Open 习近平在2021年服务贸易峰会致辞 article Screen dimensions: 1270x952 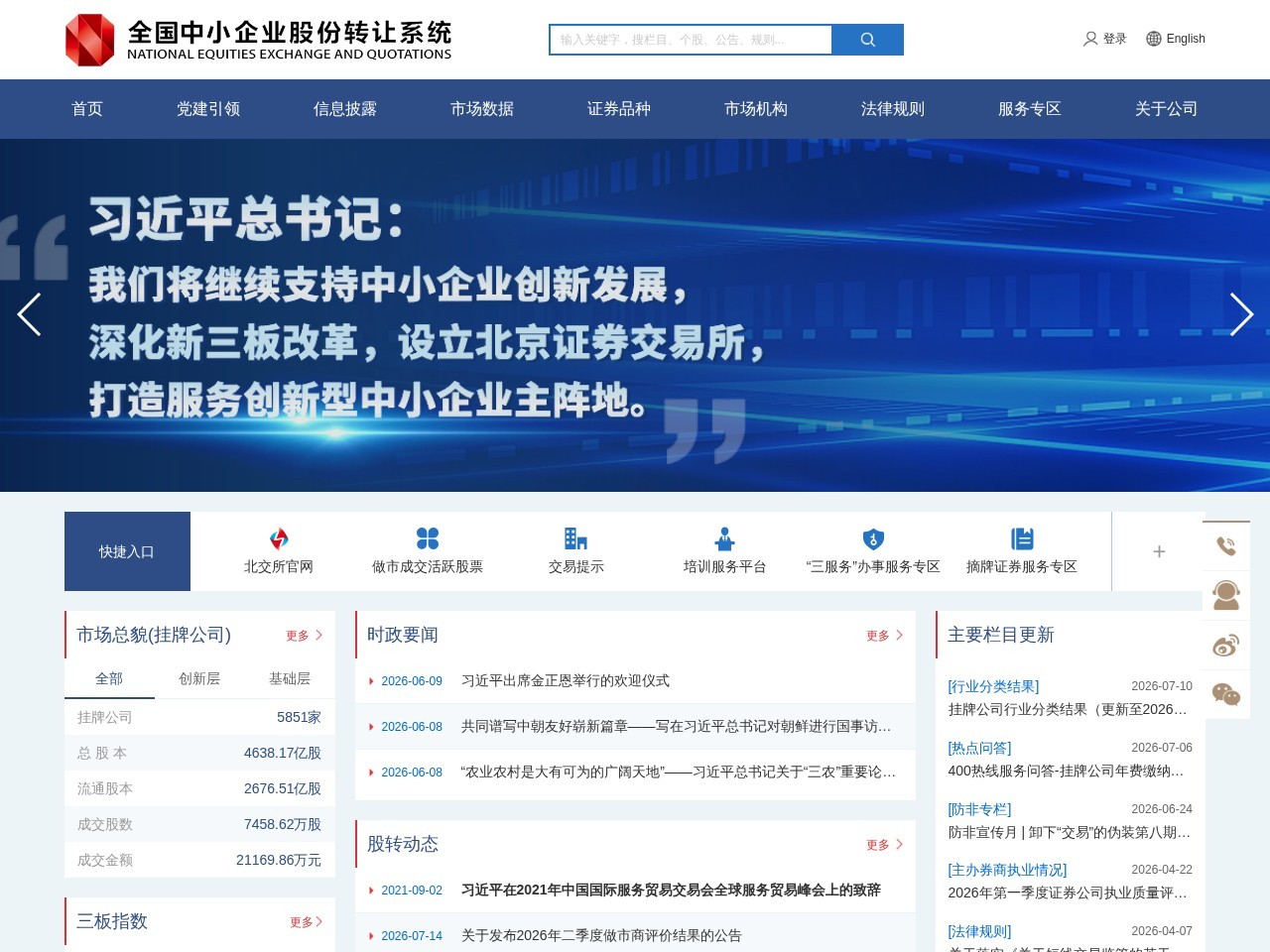671,890
